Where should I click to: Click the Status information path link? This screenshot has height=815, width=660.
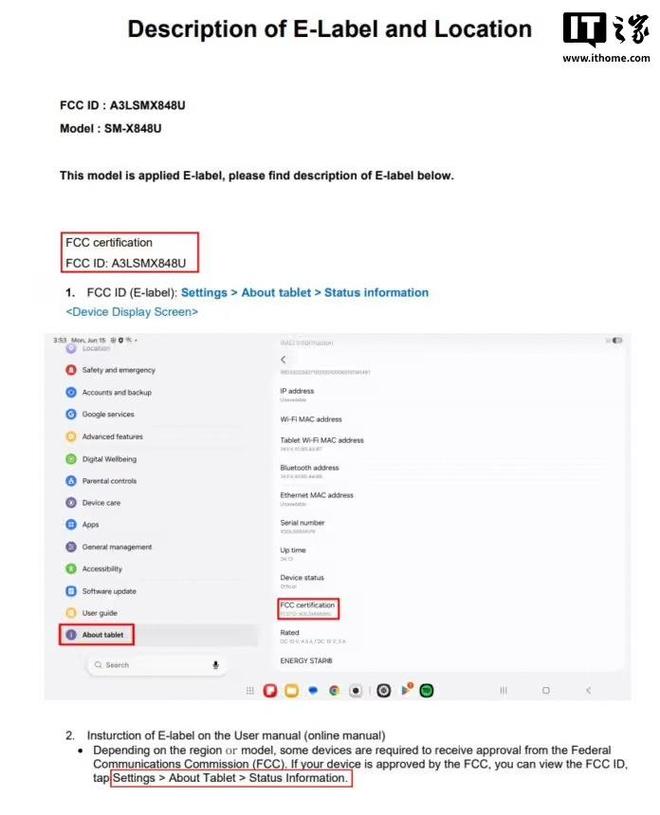pyautogui.click(x=376, y=293)
